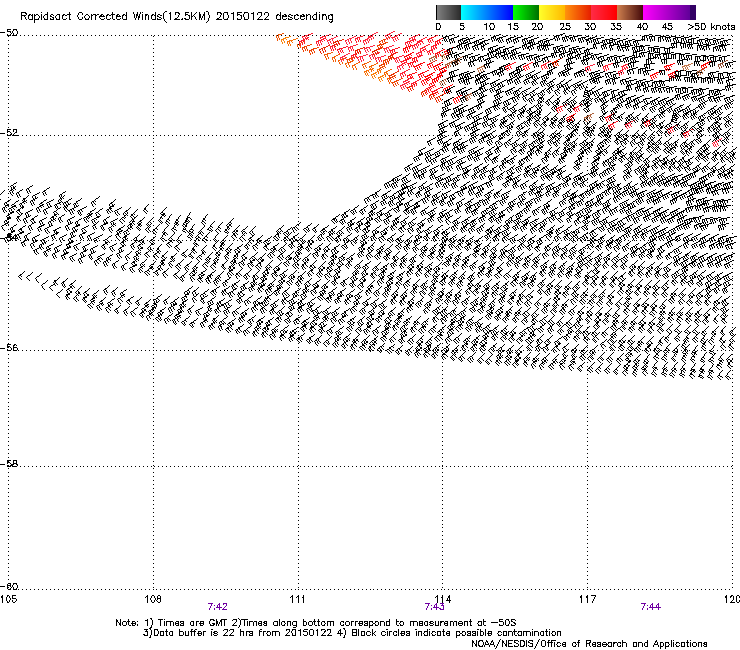
Task: Click the NOAA/NESDIS Office of Research credit line
Action: pos(589,644)
